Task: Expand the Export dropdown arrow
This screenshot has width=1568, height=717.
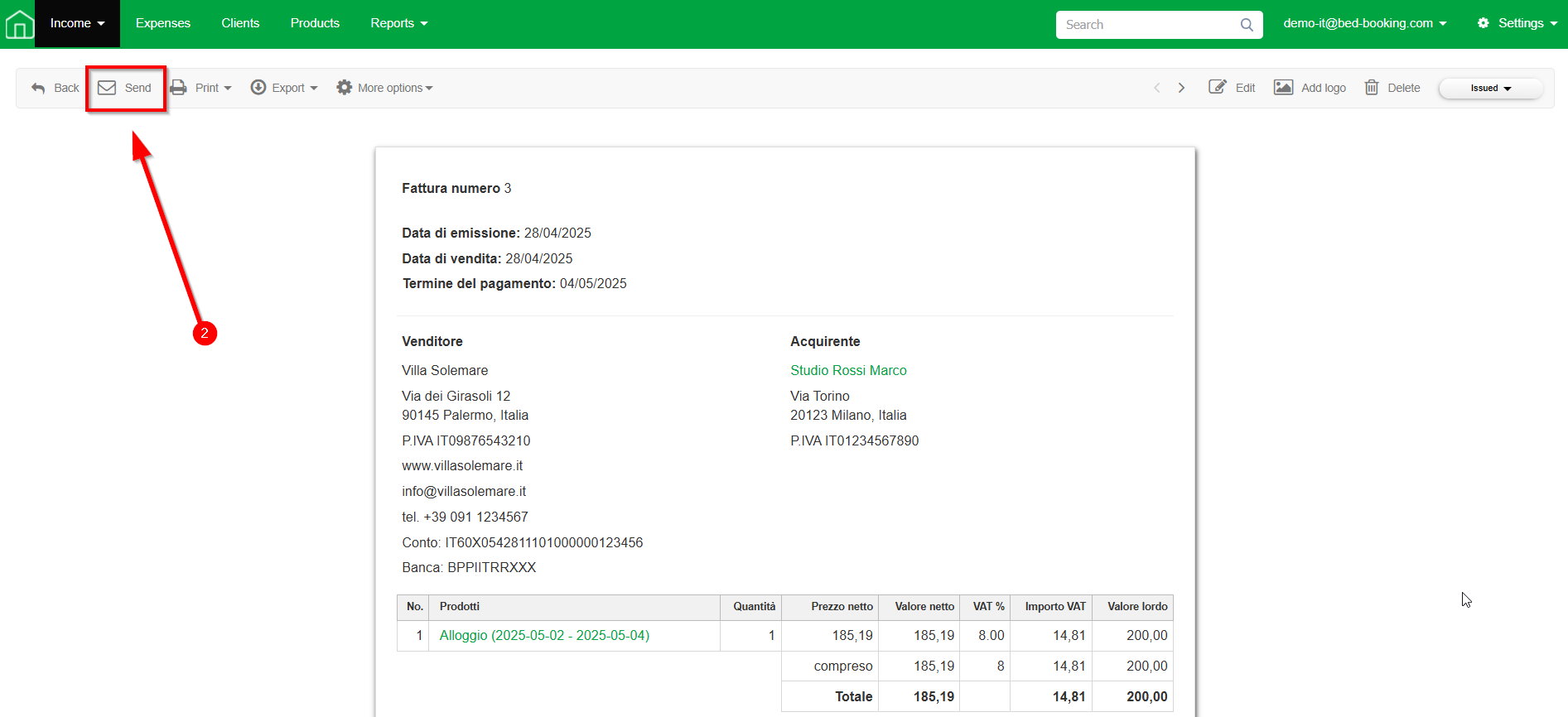Action: click(x=314, y=89)
